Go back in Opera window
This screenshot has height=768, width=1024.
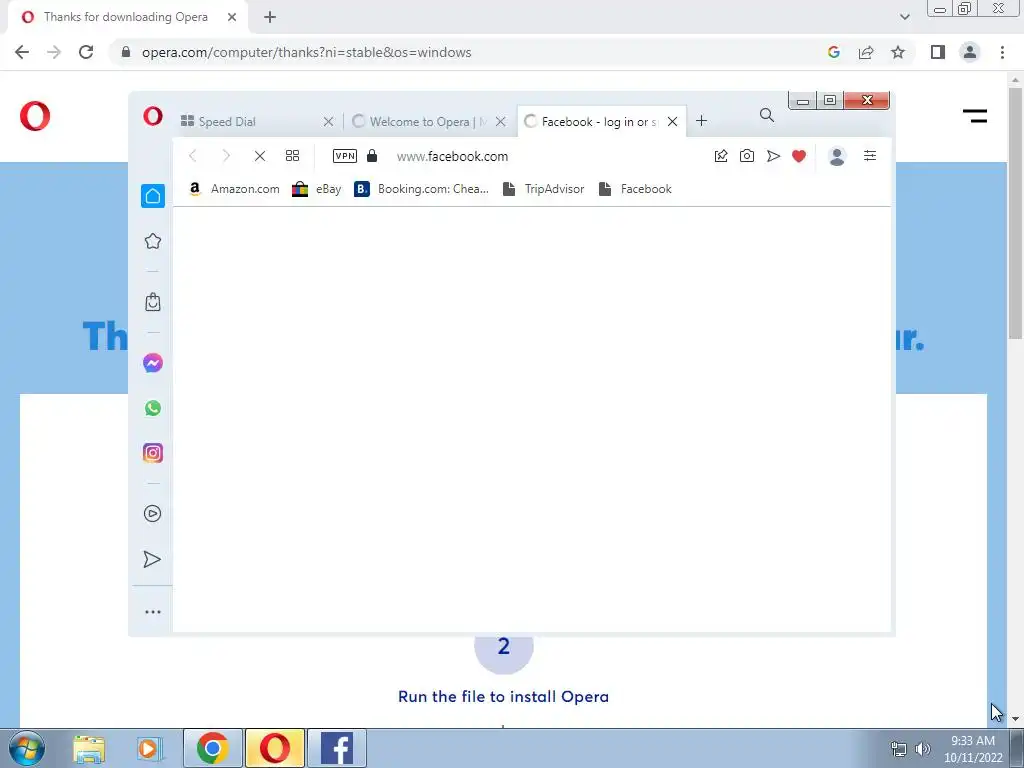193,155
